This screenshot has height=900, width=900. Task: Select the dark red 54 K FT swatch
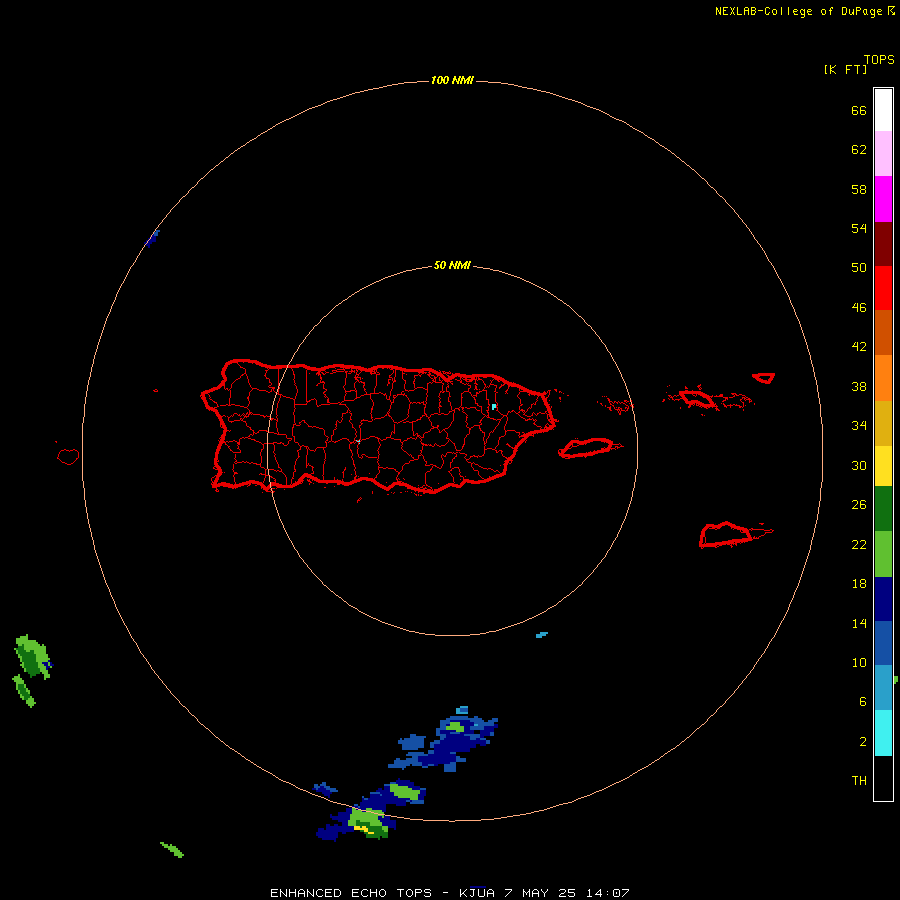point(883,244)
